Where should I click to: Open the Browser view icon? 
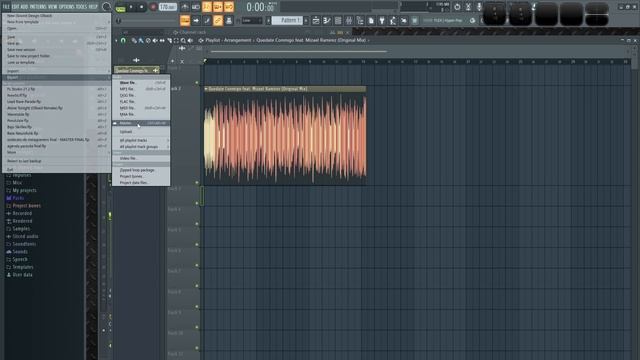point(360,20)
